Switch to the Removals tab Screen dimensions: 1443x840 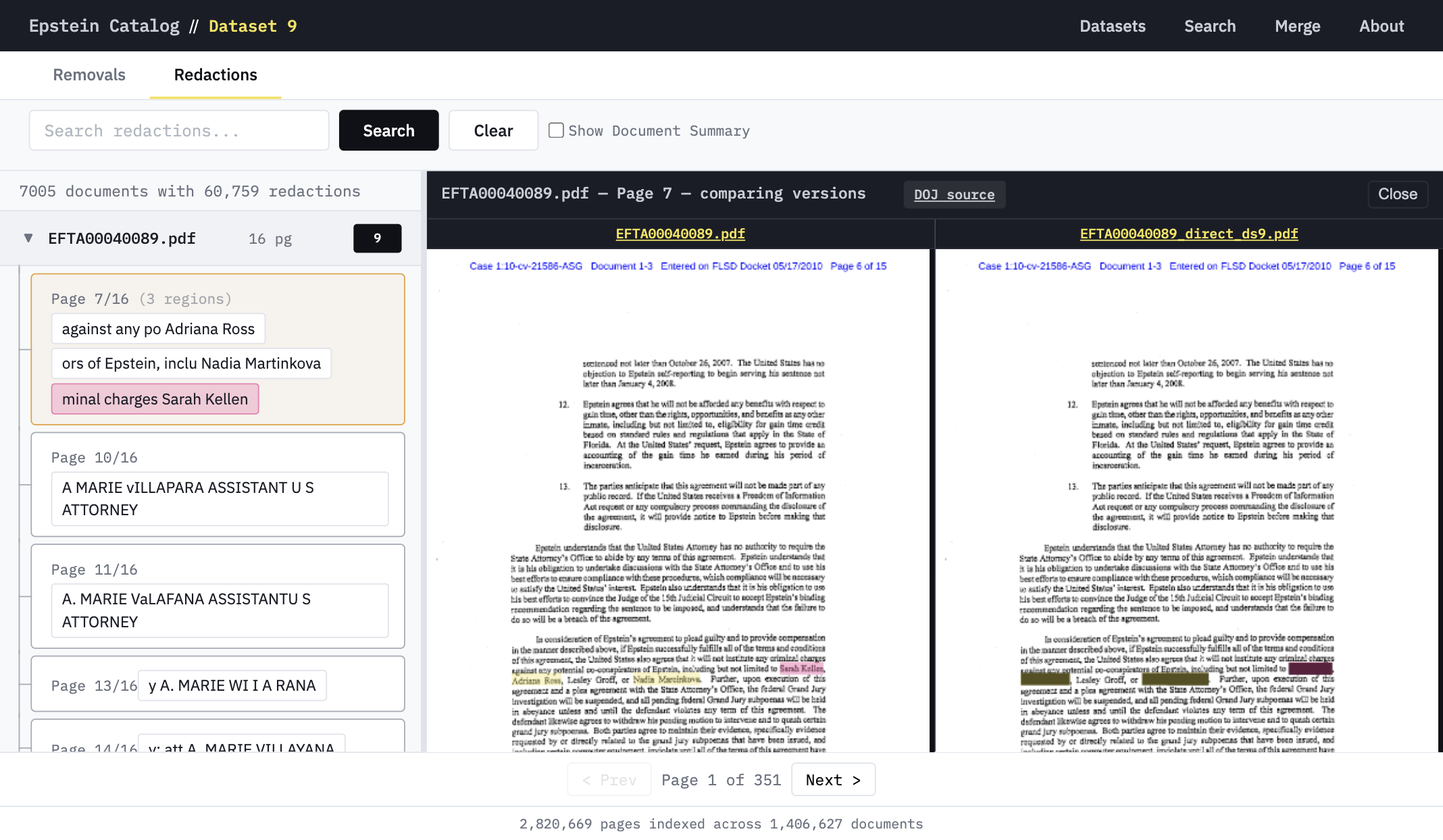(88, 75)
